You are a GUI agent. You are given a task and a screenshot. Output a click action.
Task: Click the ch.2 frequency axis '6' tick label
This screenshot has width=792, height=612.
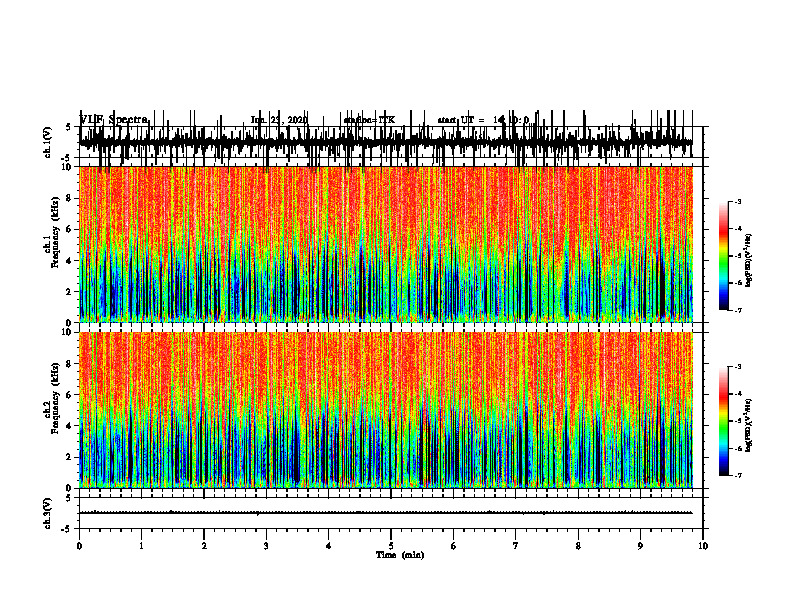[70, 395]
